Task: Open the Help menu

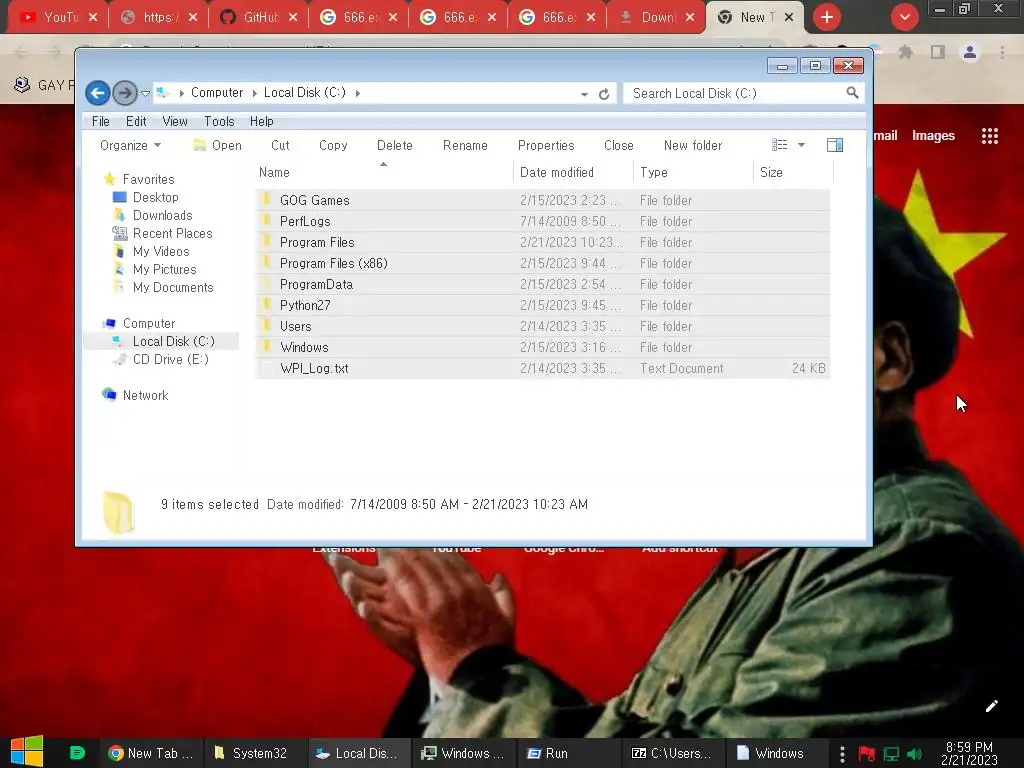Action: (x=261, y=121)
